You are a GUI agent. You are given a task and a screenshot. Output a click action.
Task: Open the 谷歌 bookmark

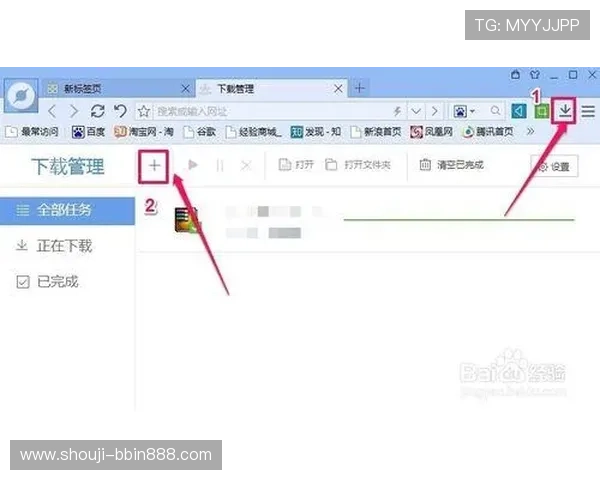pos(199,132)
